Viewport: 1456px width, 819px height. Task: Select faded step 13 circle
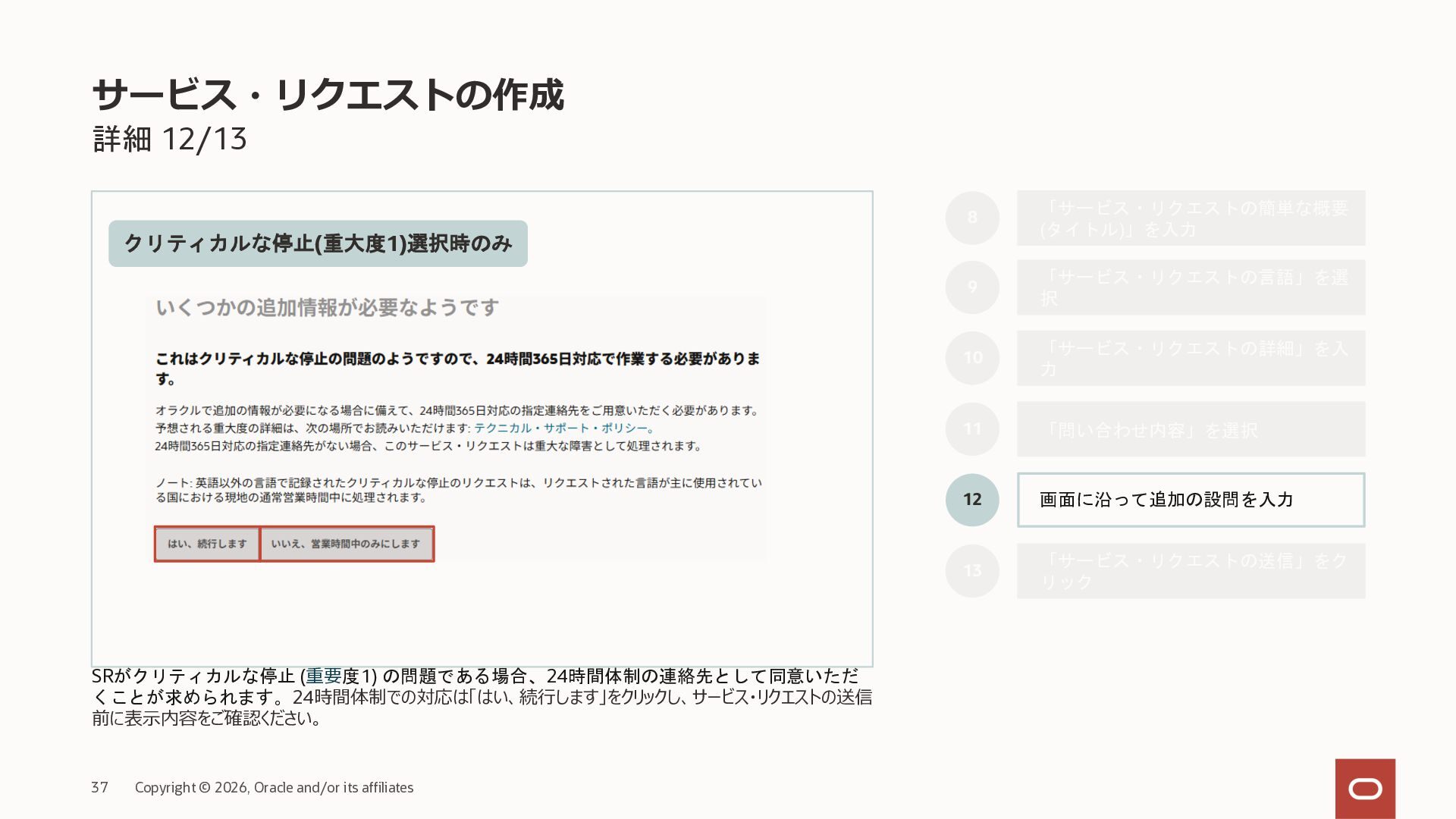pyautogui.click(x=972, y=570)
